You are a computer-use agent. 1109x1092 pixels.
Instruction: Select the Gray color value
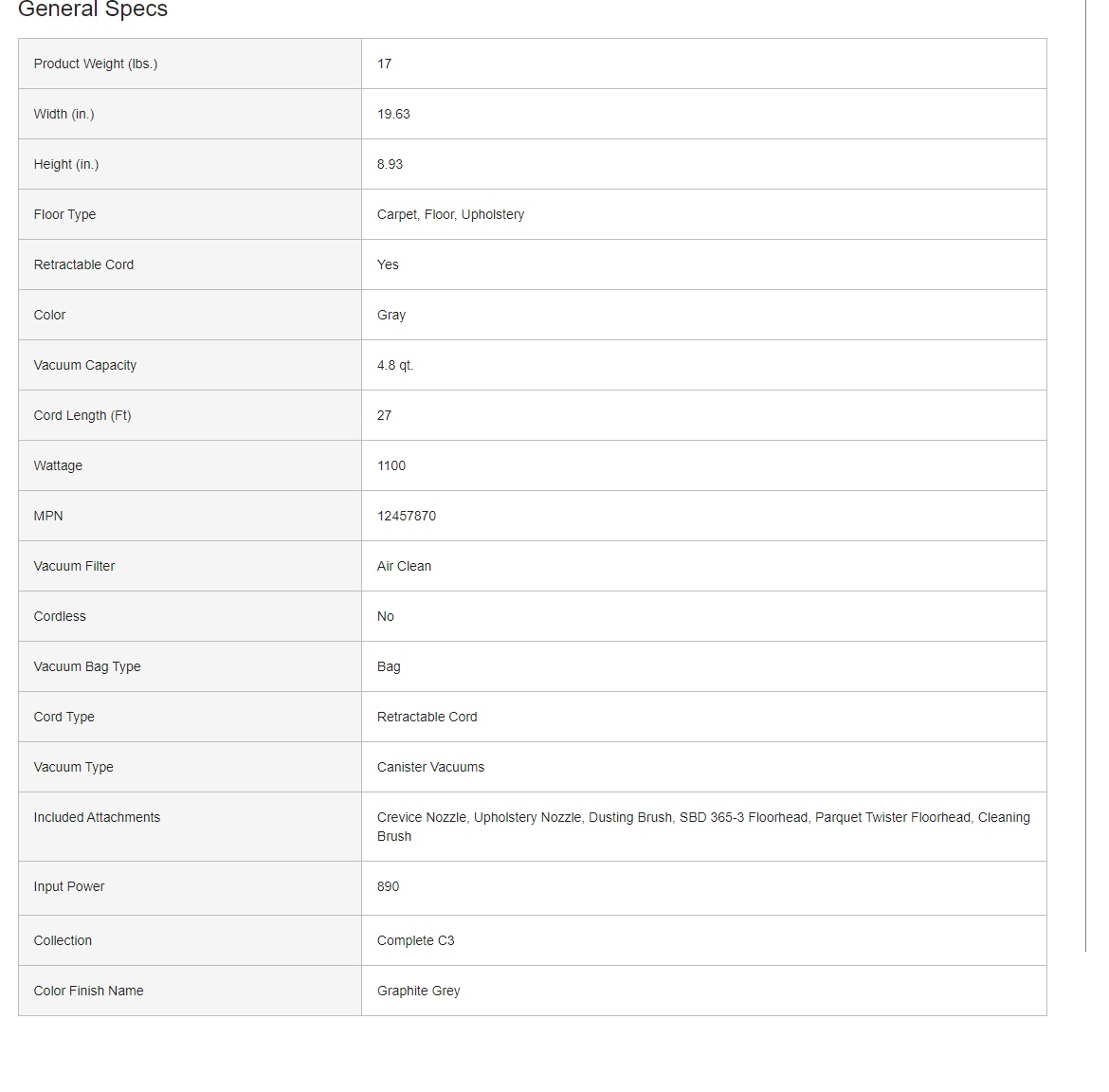pyautogui.click(x=391, y=315)
